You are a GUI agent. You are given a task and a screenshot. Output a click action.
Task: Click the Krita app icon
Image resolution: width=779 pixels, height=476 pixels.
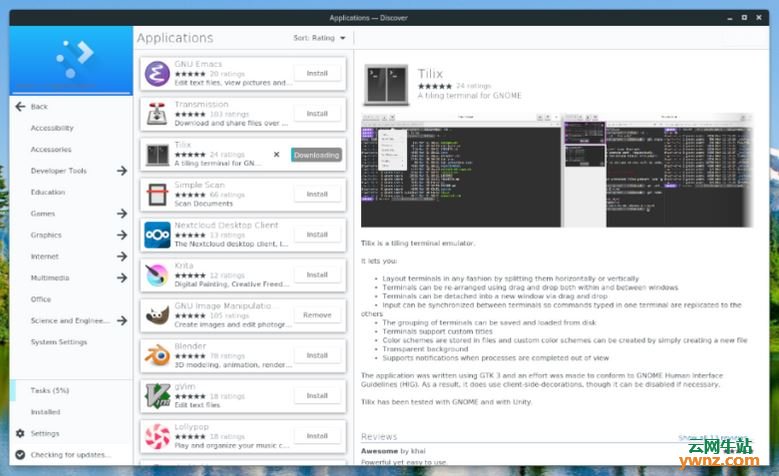tap(157, 275)
